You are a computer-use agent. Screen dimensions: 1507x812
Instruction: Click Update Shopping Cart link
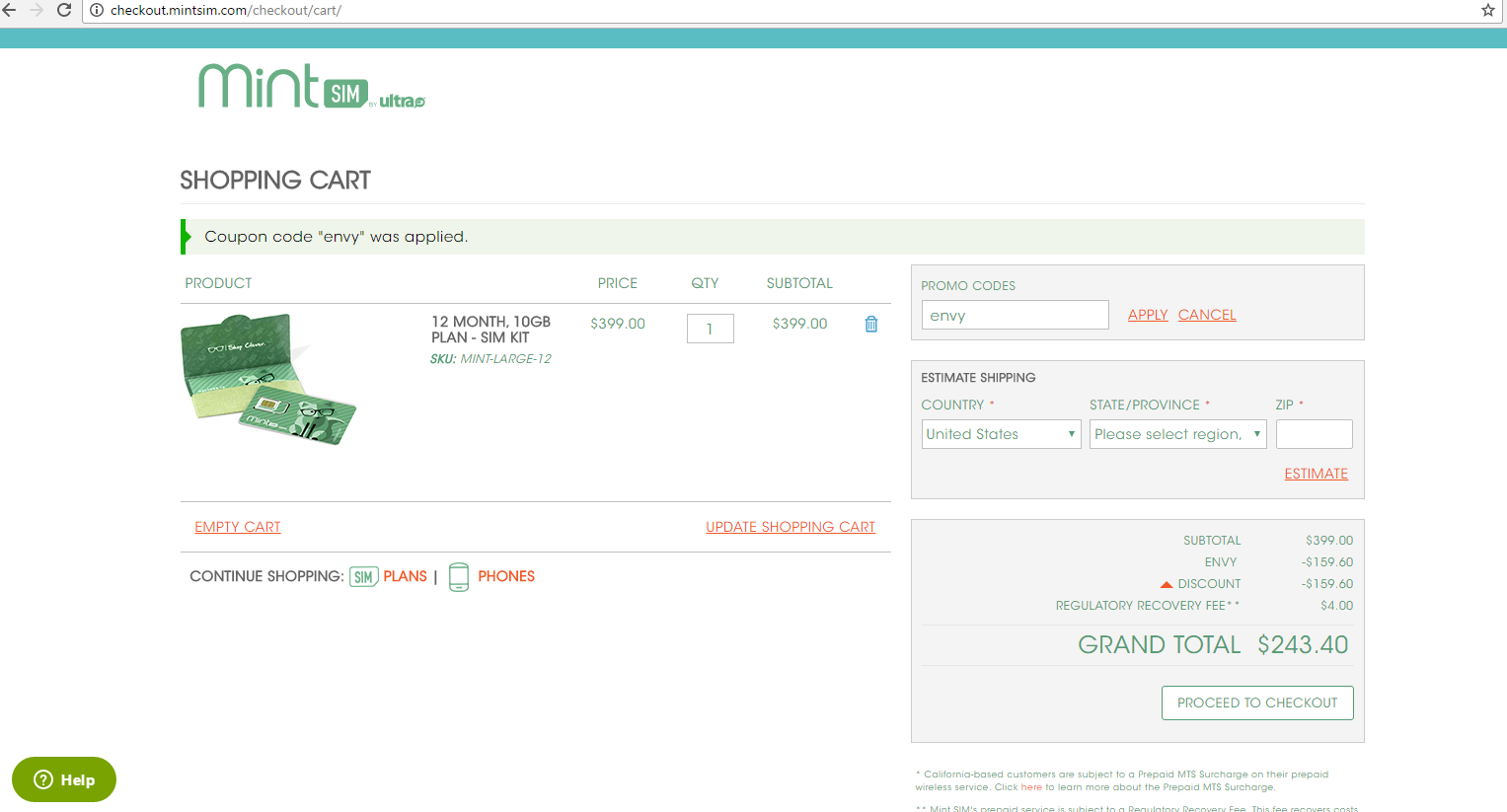click(x=791, y=527)
